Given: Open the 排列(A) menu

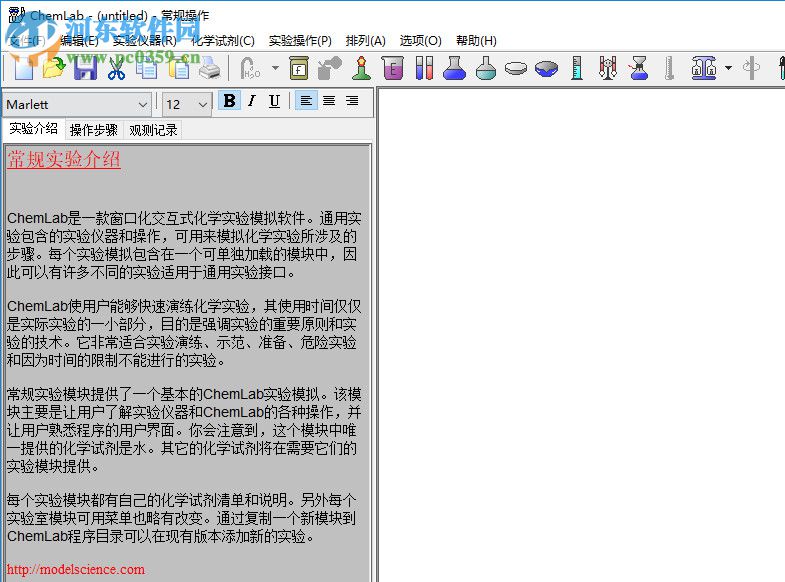Looking at the screenshot, I should tap(365, 41).
